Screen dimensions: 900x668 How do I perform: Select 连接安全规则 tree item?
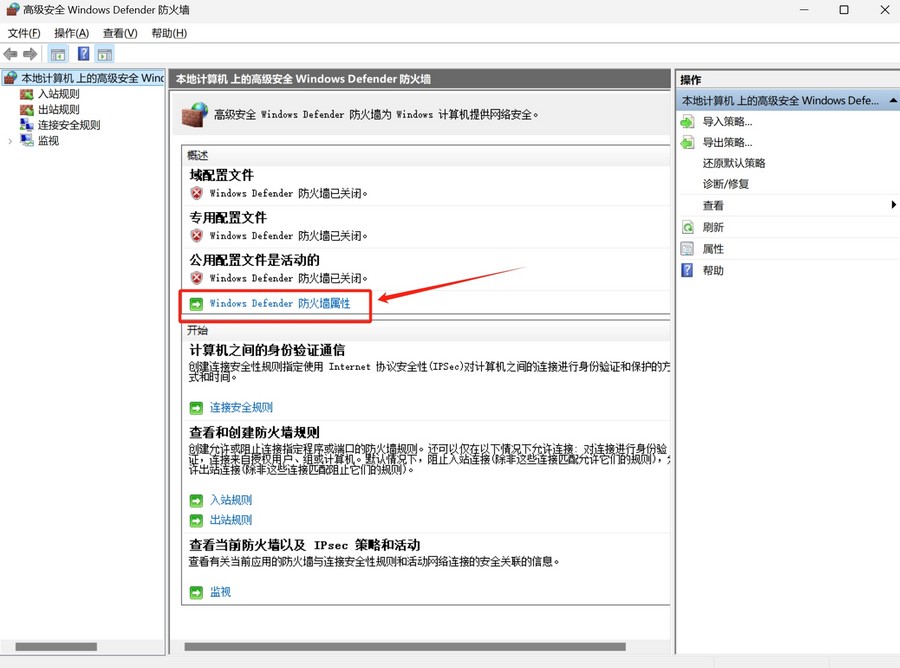click(69, 125)
